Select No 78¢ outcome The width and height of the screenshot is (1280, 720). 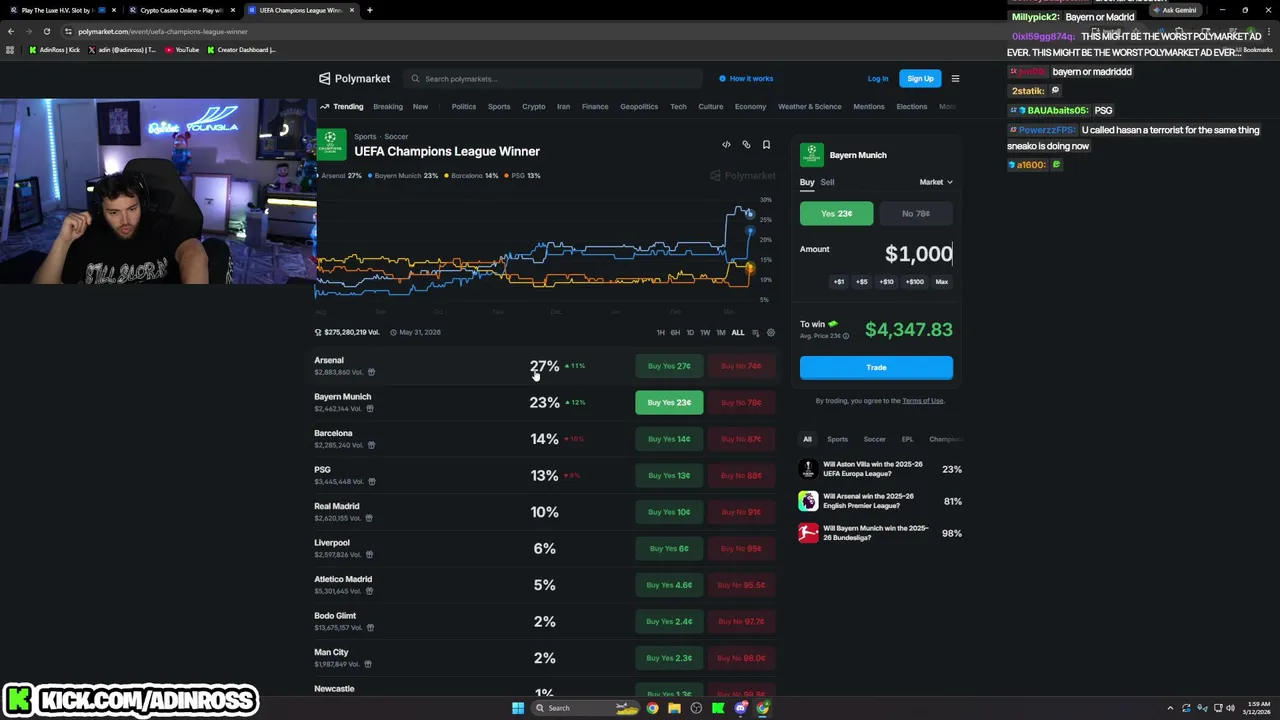tap(916, 213)
